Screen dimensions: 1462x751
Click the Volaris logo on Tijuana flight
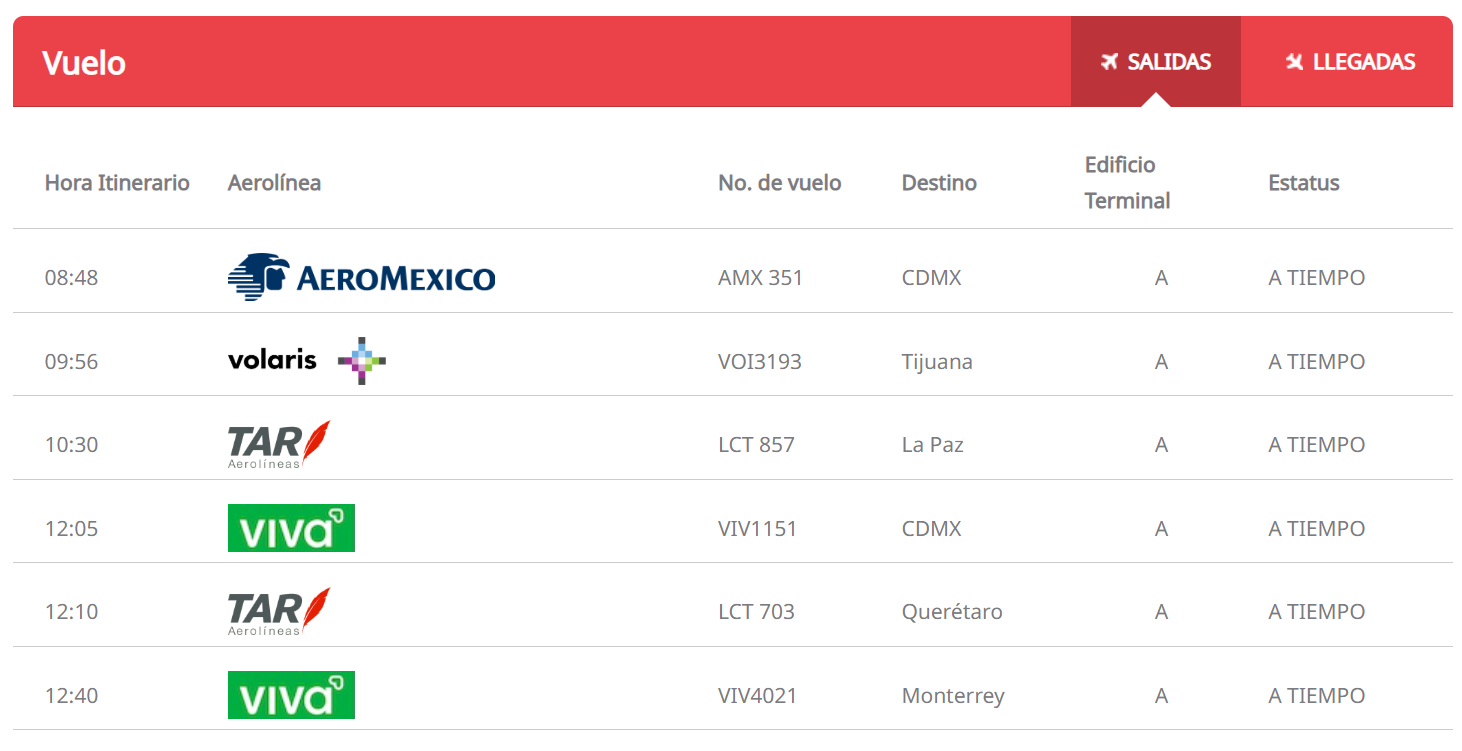click(306, 361)
